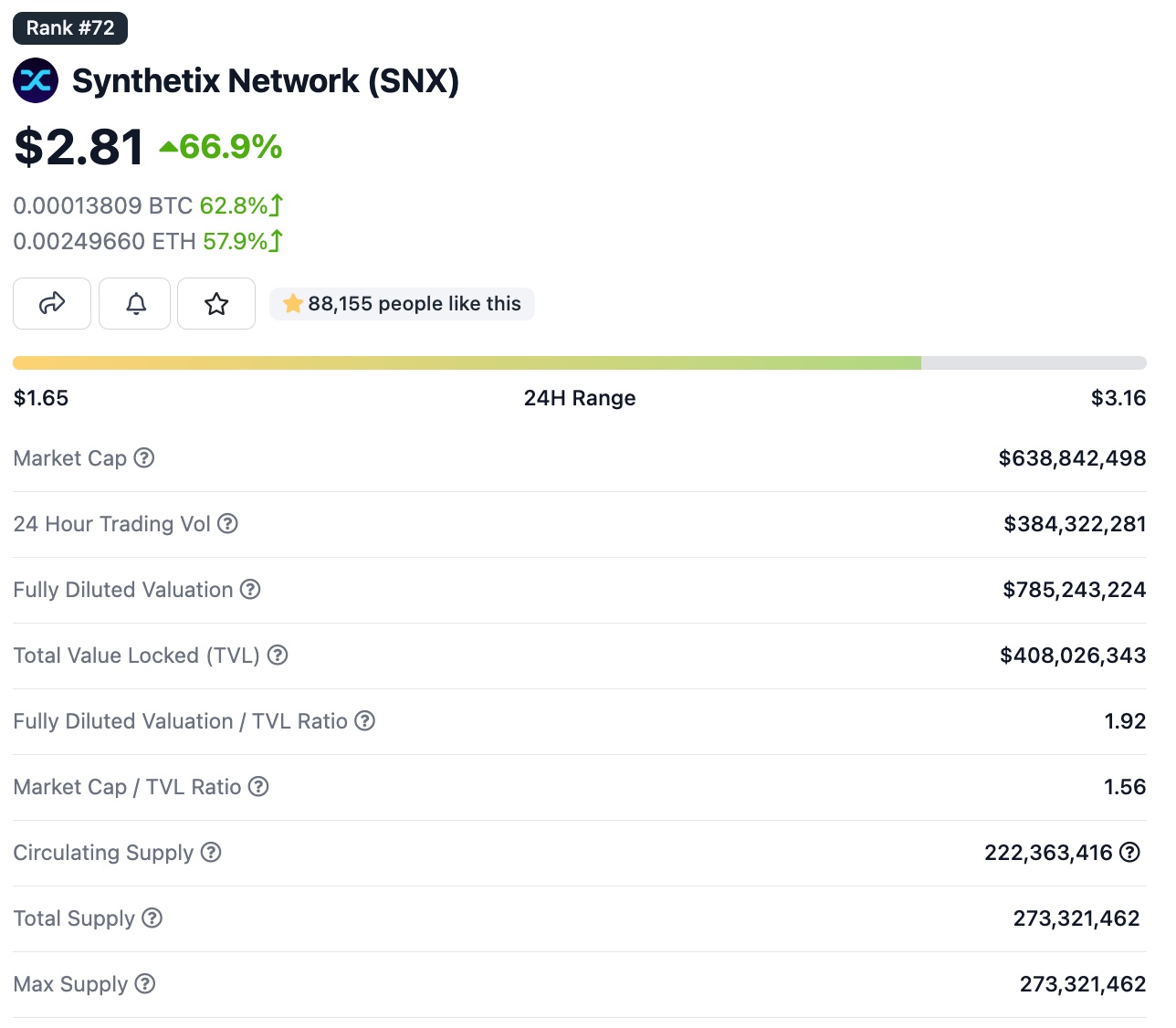Select the 1.92 ratio value

click(1125, 720)
